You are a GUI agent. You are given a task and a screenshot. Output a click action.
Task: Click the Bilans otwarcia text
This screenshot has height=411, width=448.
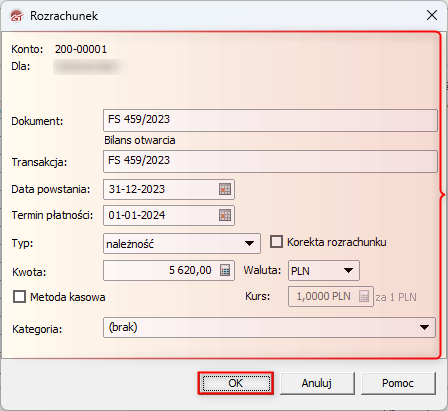(x=140, y=140)
